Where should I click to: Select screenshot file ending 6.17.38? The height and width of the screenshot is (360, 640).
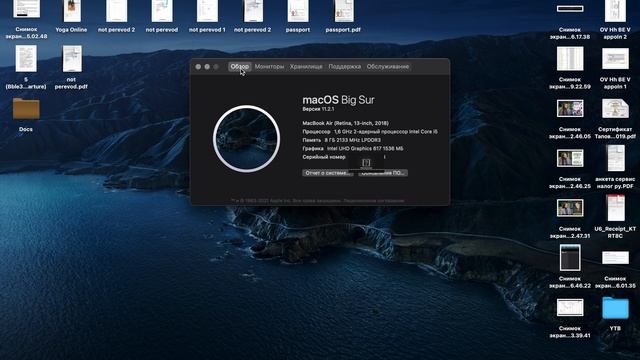click(x=570, y=9)
